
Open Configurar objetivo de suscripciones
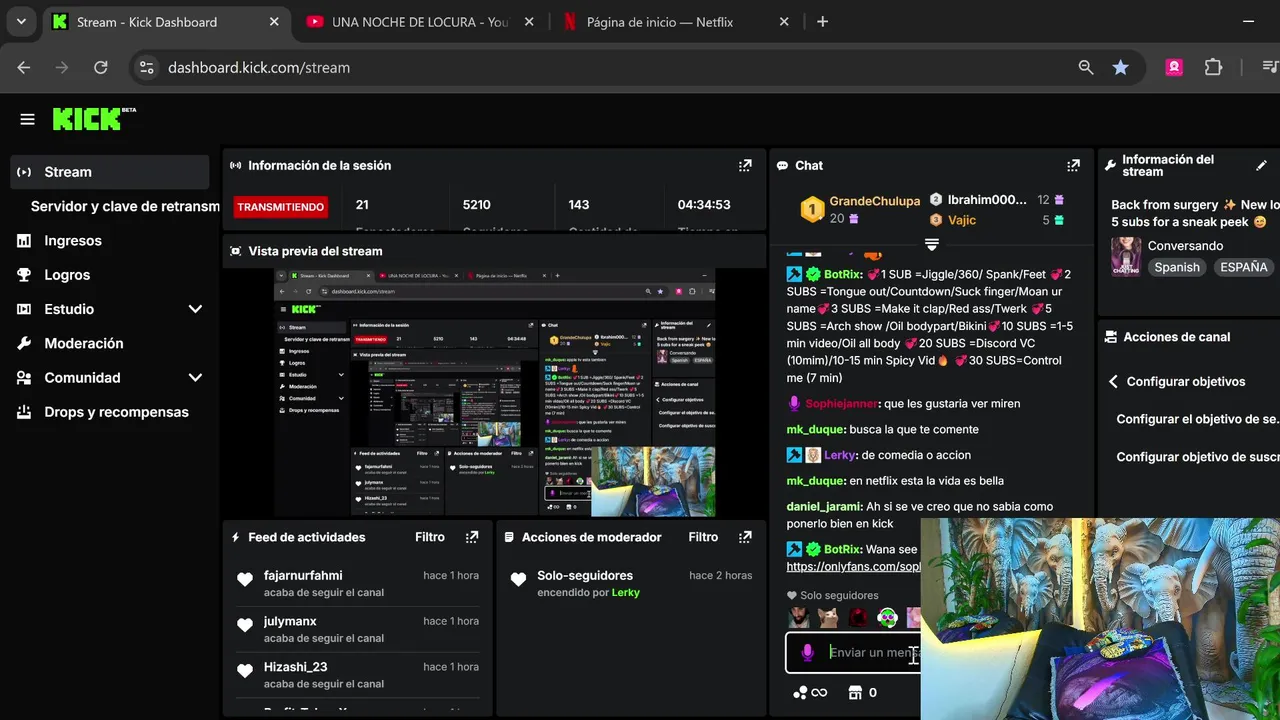point(1197,457)
